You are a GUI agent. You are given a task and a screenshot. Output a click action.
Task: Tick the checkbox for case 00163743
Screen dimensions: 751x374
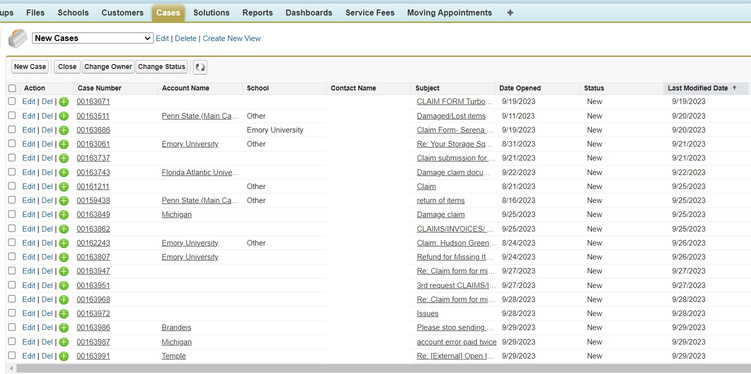click(x=12, y=172)
